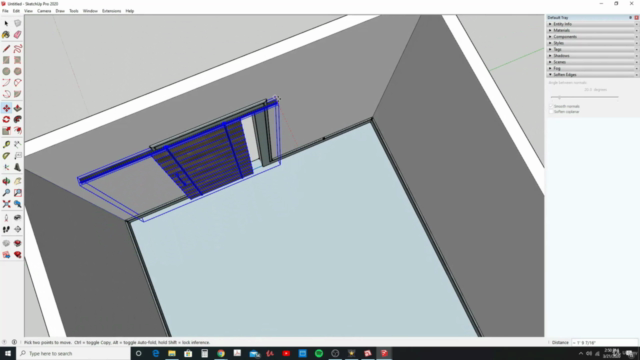Screen dimensions: 640x360
Task: Choose the Make Component tool
Action: pyautogui.click(x=18, y=24)
